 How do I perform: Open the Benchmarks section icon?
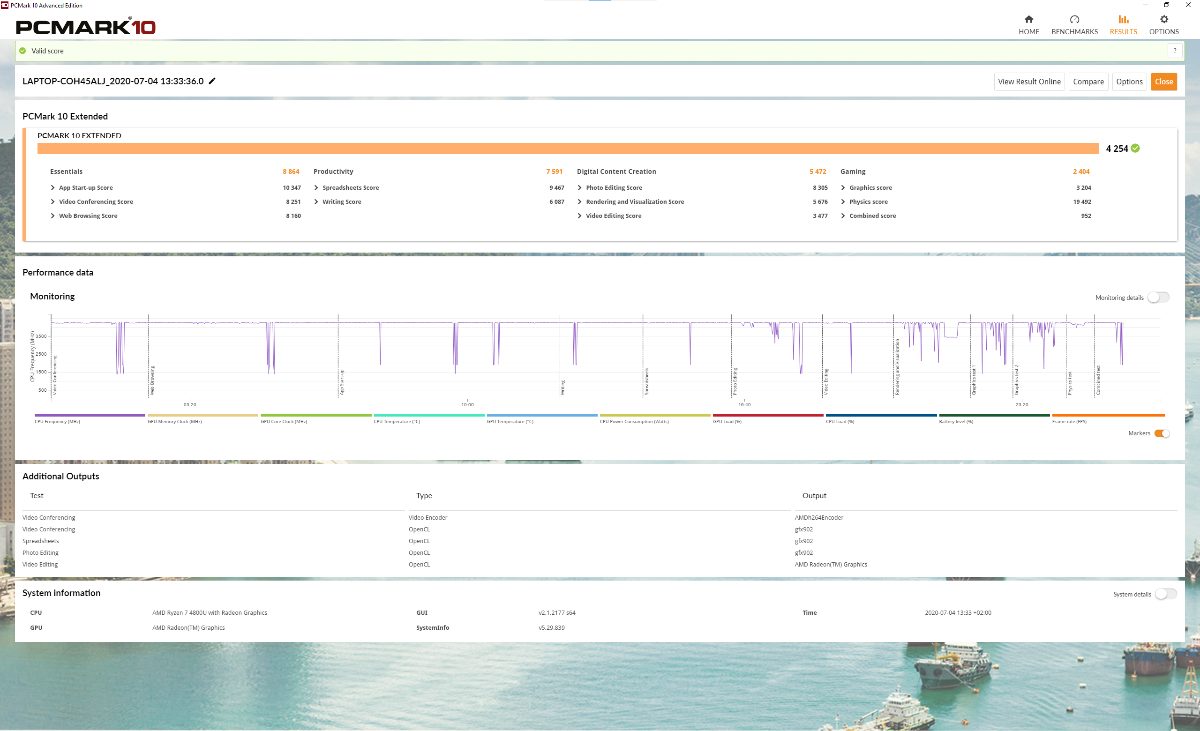(1074, 19)
